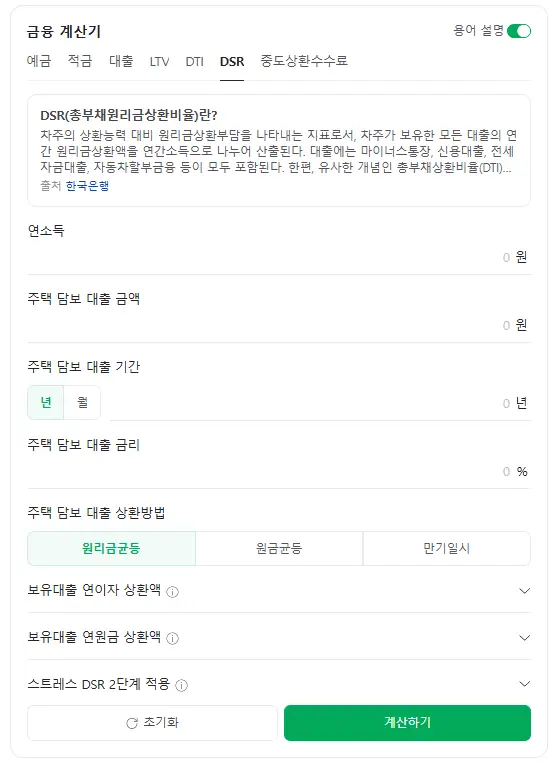Open the 한국은행 source link
The image size is (559, 767).
[88, 186]
